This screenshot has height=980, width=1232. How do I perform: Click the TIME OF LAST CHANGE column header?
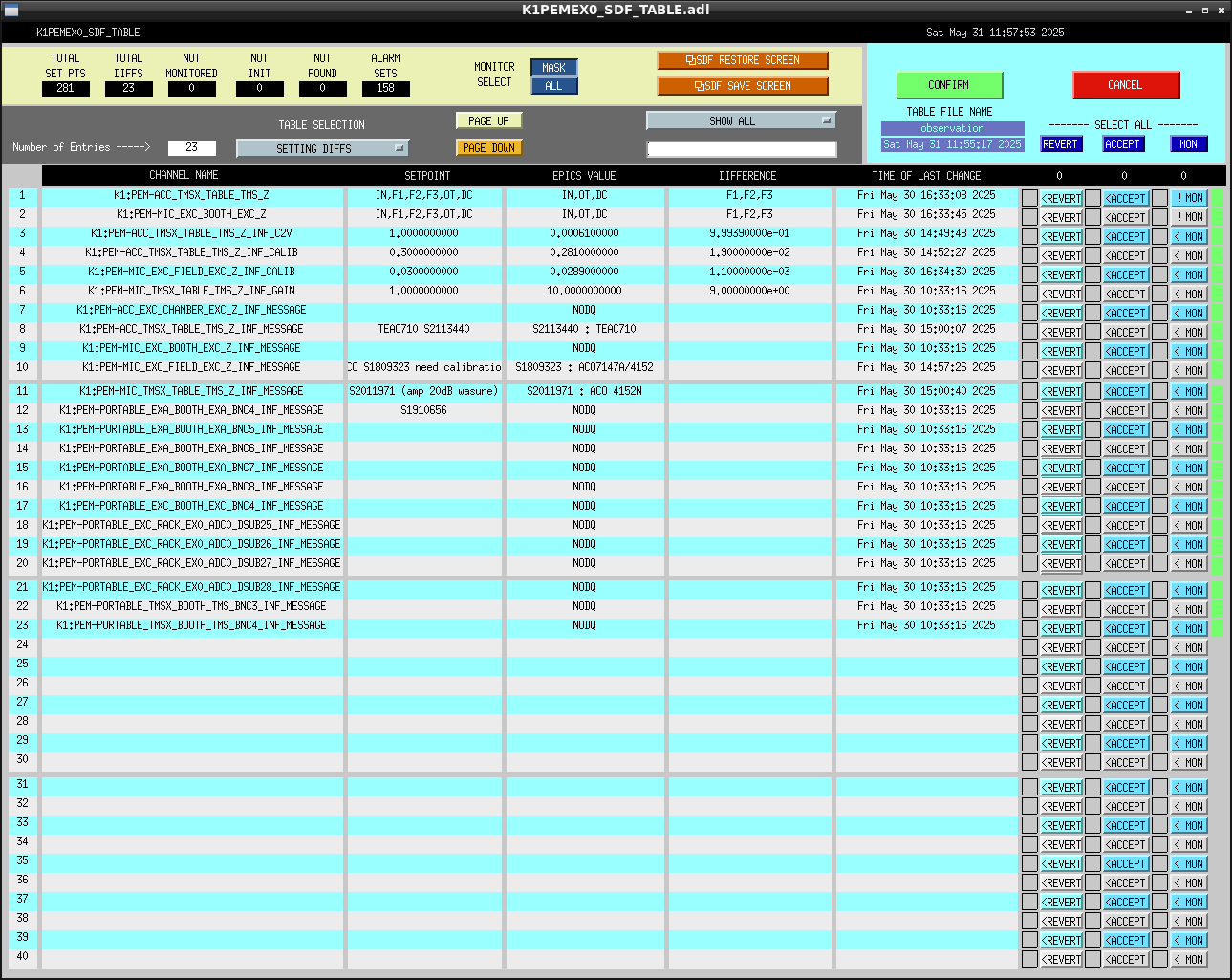click(x=926, y=176)
